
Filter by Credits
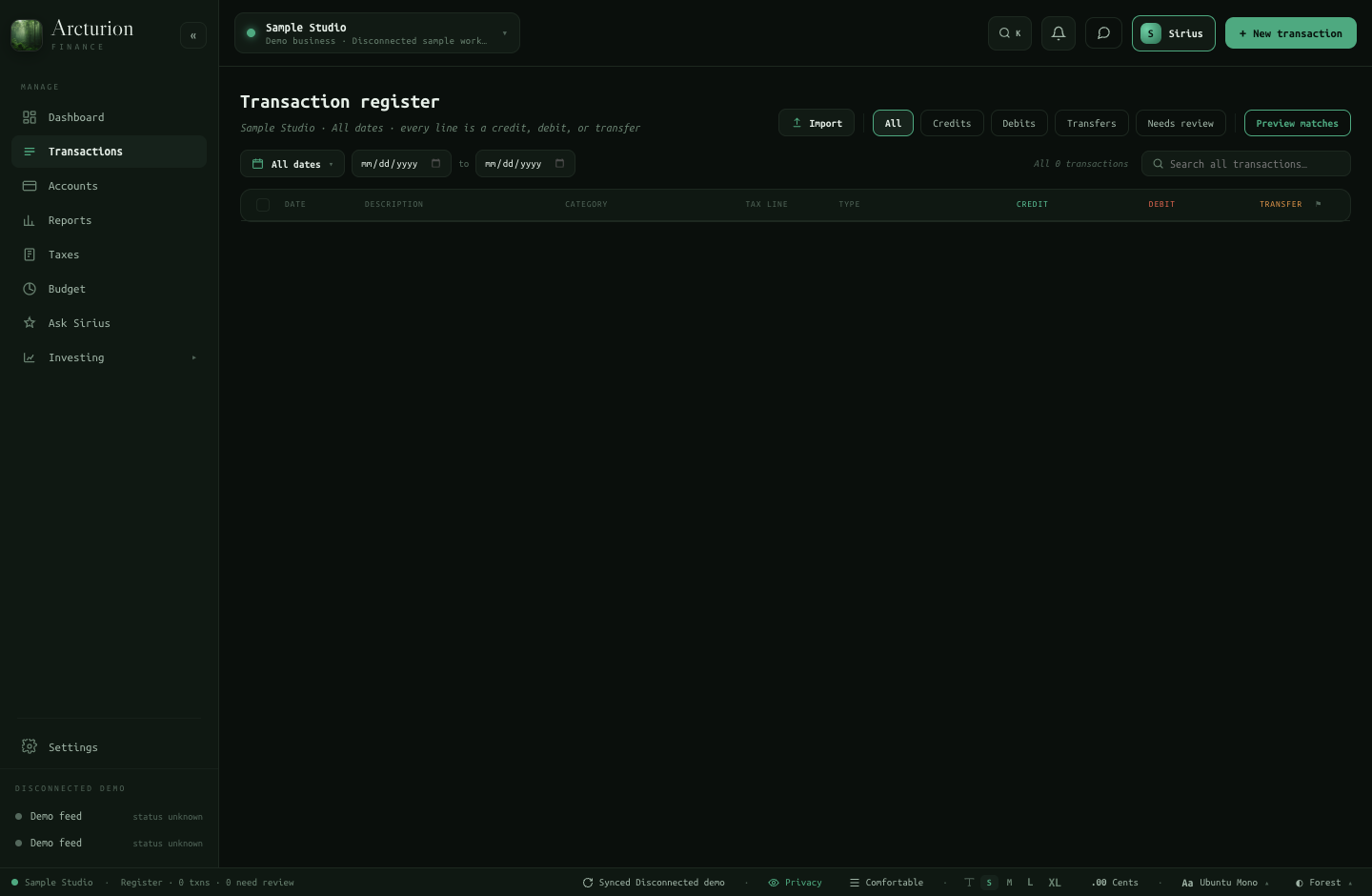tap(952, 123)
